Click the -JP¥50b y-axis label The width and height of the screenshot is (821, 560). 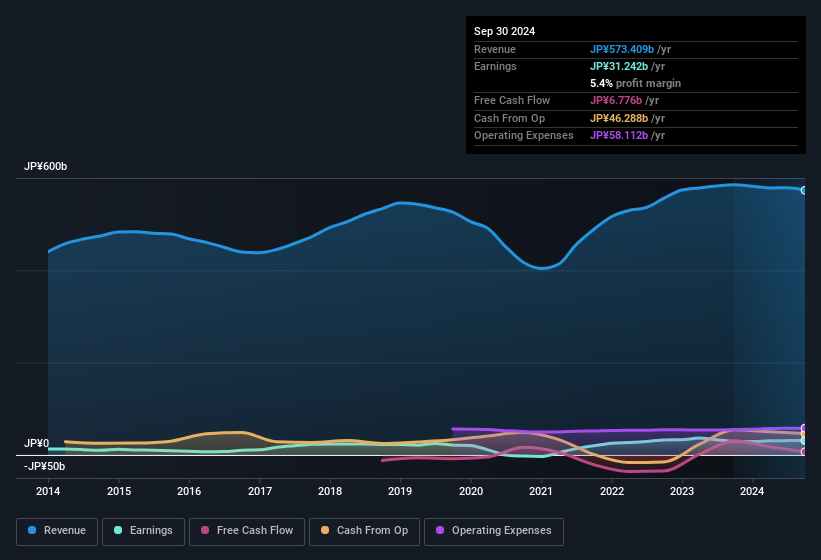(45, 466)
